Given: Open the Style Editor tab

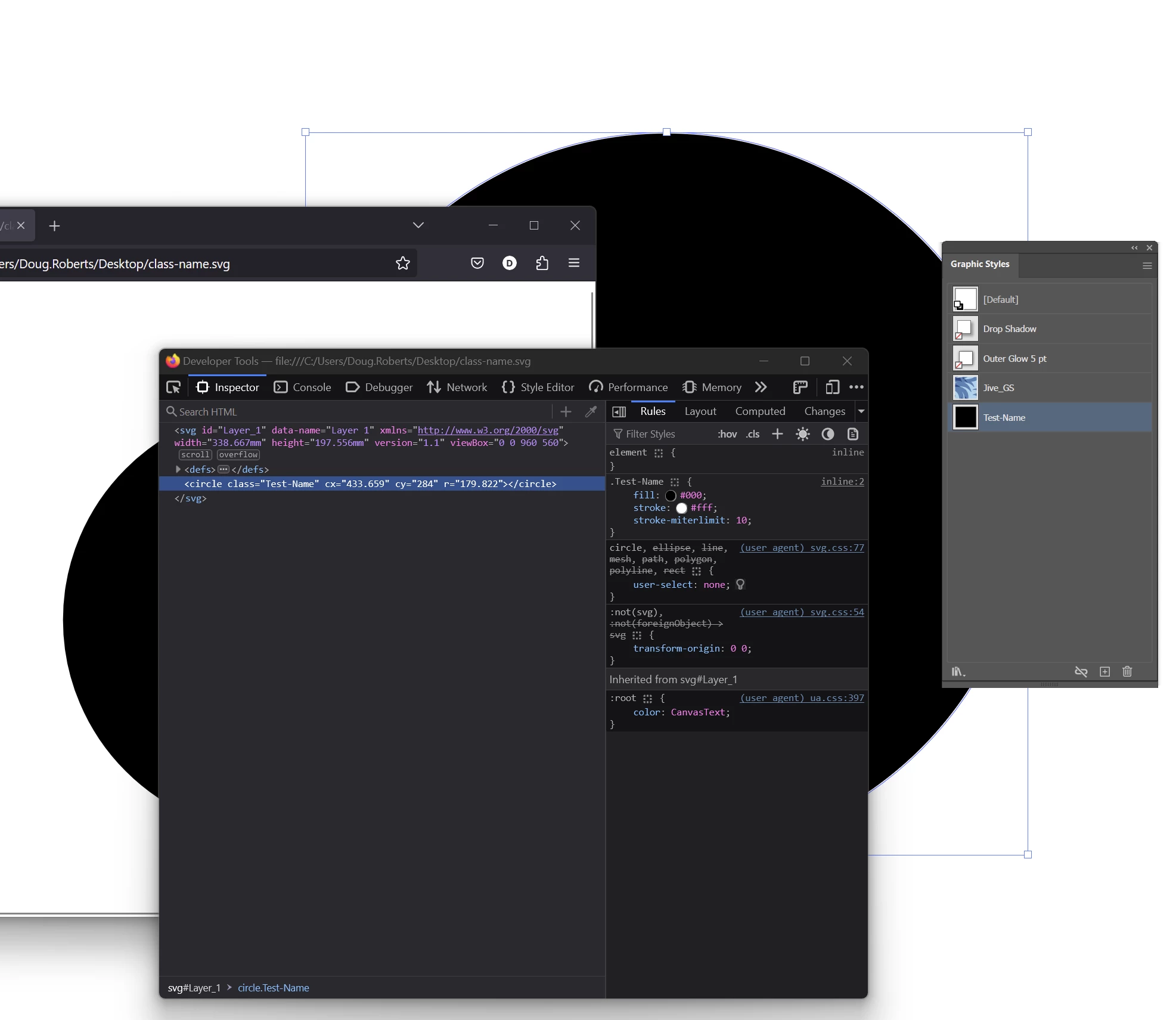Looking at the screenshot, I should pos(538,387).
